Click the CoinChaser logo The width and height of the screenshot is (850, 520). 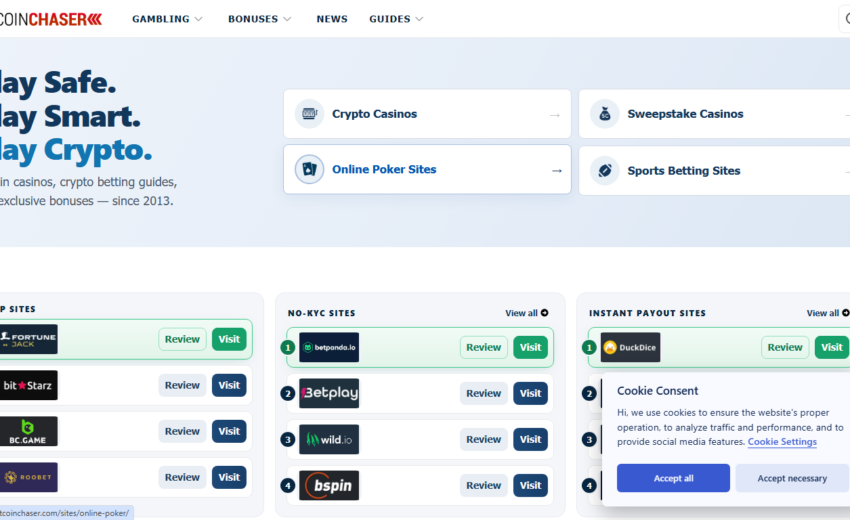[x=51, y=20]
